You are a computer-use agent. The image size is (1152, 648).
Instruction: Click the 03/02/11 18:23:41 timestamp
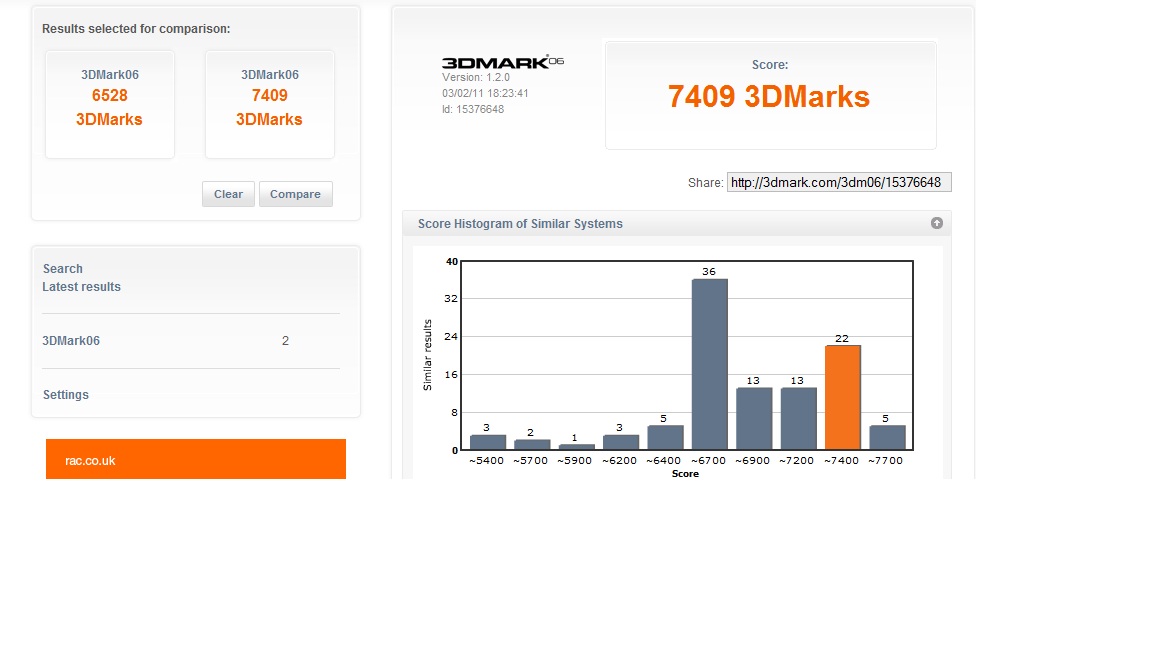485,93
